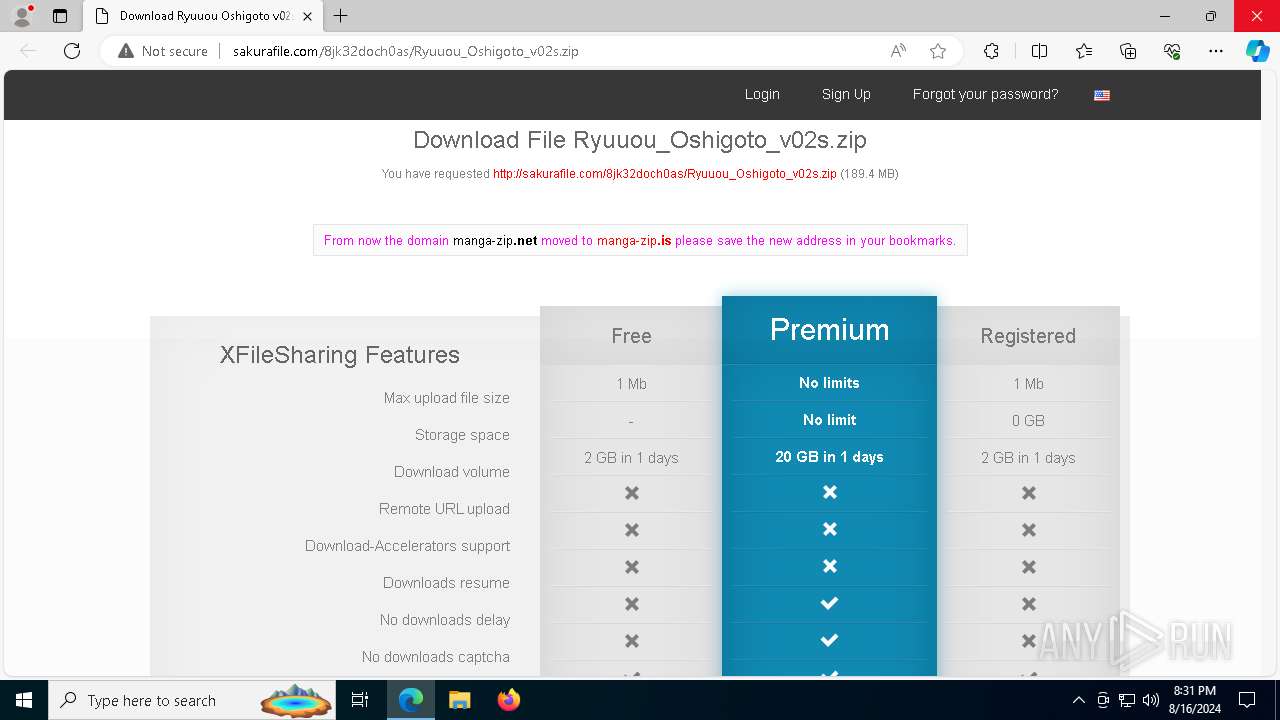Screen dimensions: 1280x720
Task: Select the Registered plan header
Action: pos(1028,336)
